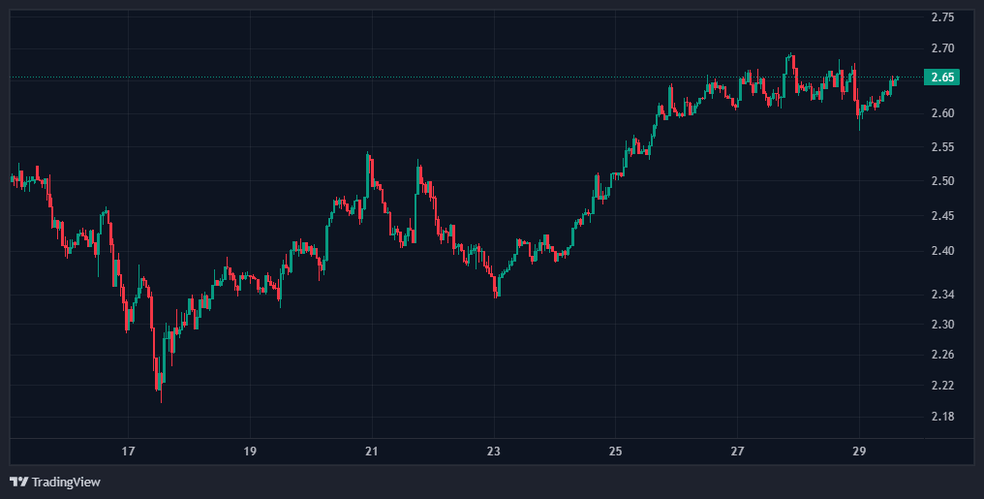Viewport: 984px width, 499px height.
Task: Click the green 2.65 current price label
Action: [x=942, y=78]
